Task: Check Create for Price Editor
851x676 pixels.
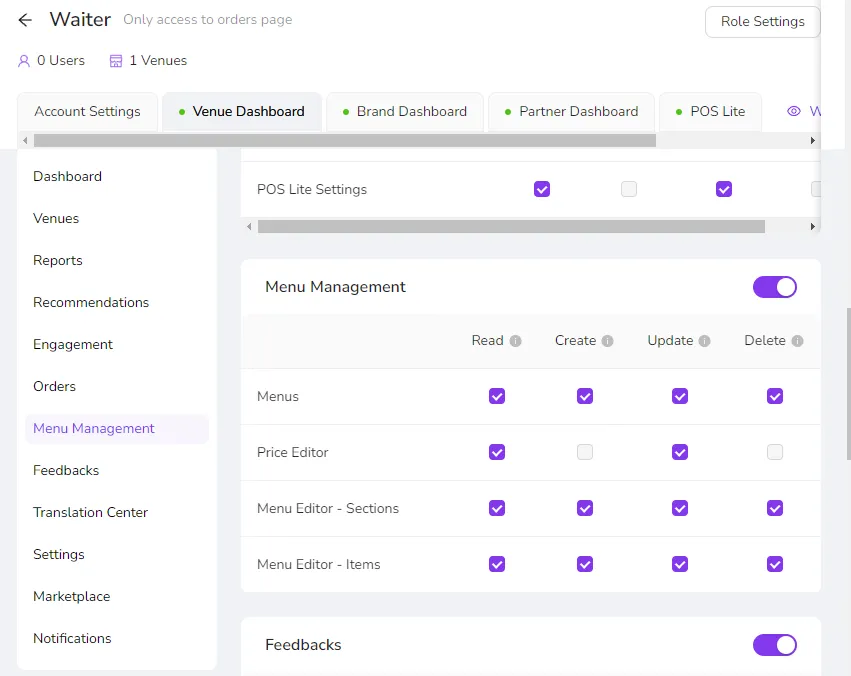Action: pos(585,452)
